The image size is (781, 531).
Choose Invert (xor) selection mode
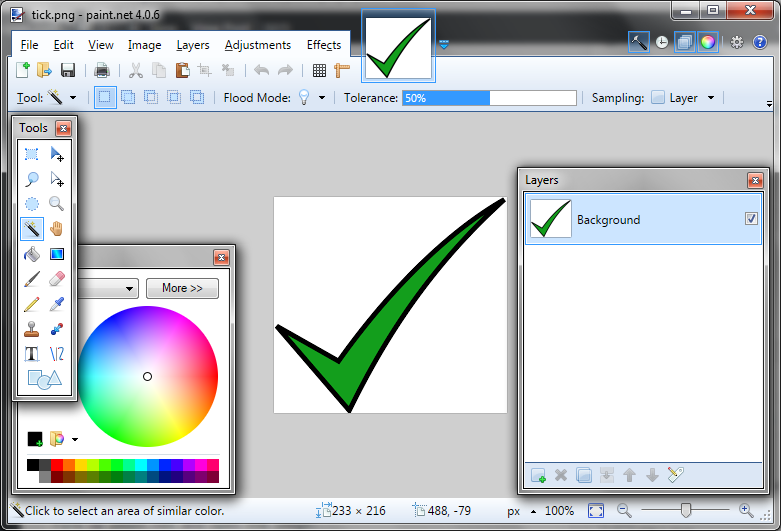pos(197,98)
